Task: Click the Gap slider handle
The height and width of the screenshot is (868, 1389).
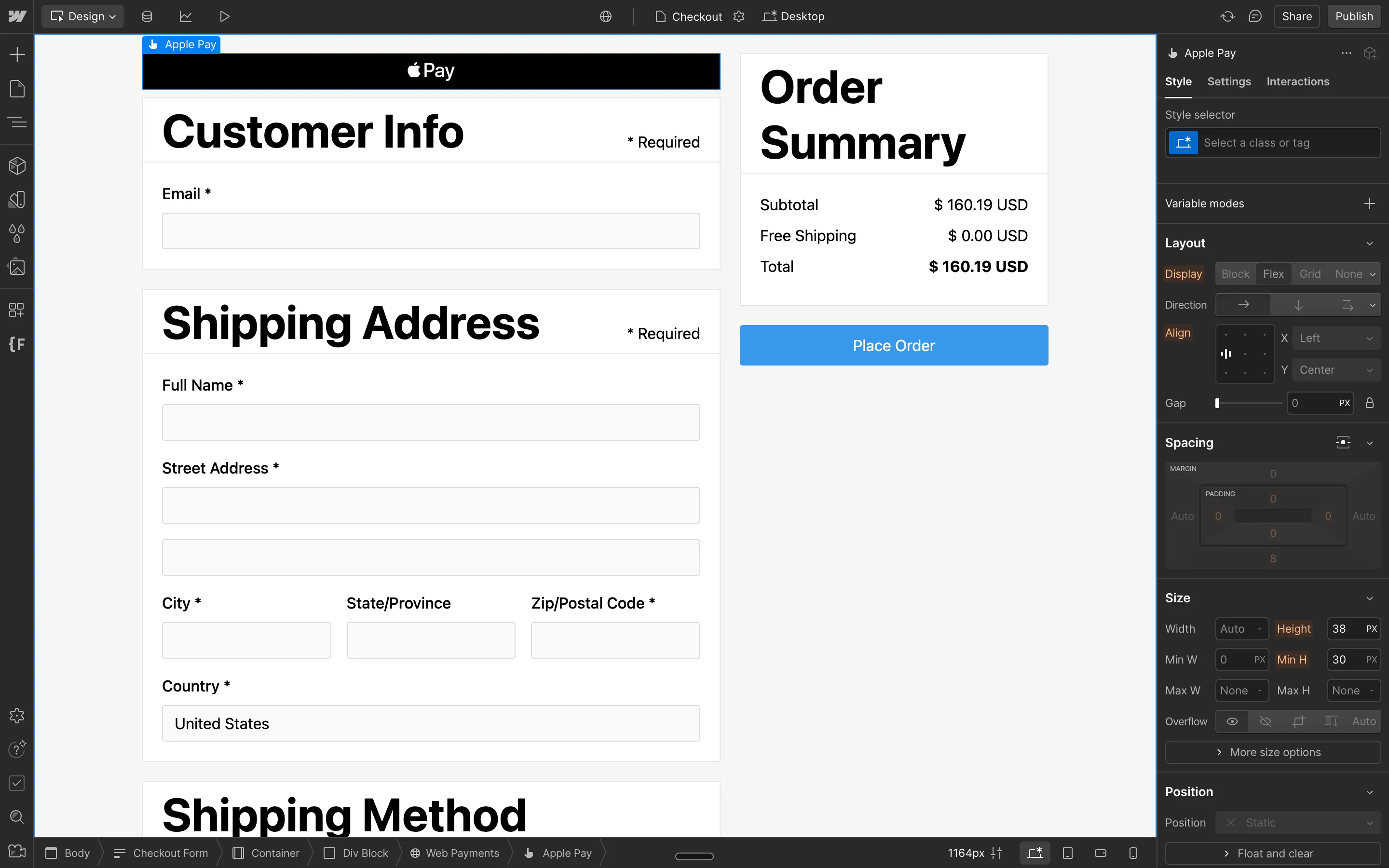Action: click(1217, 403)
